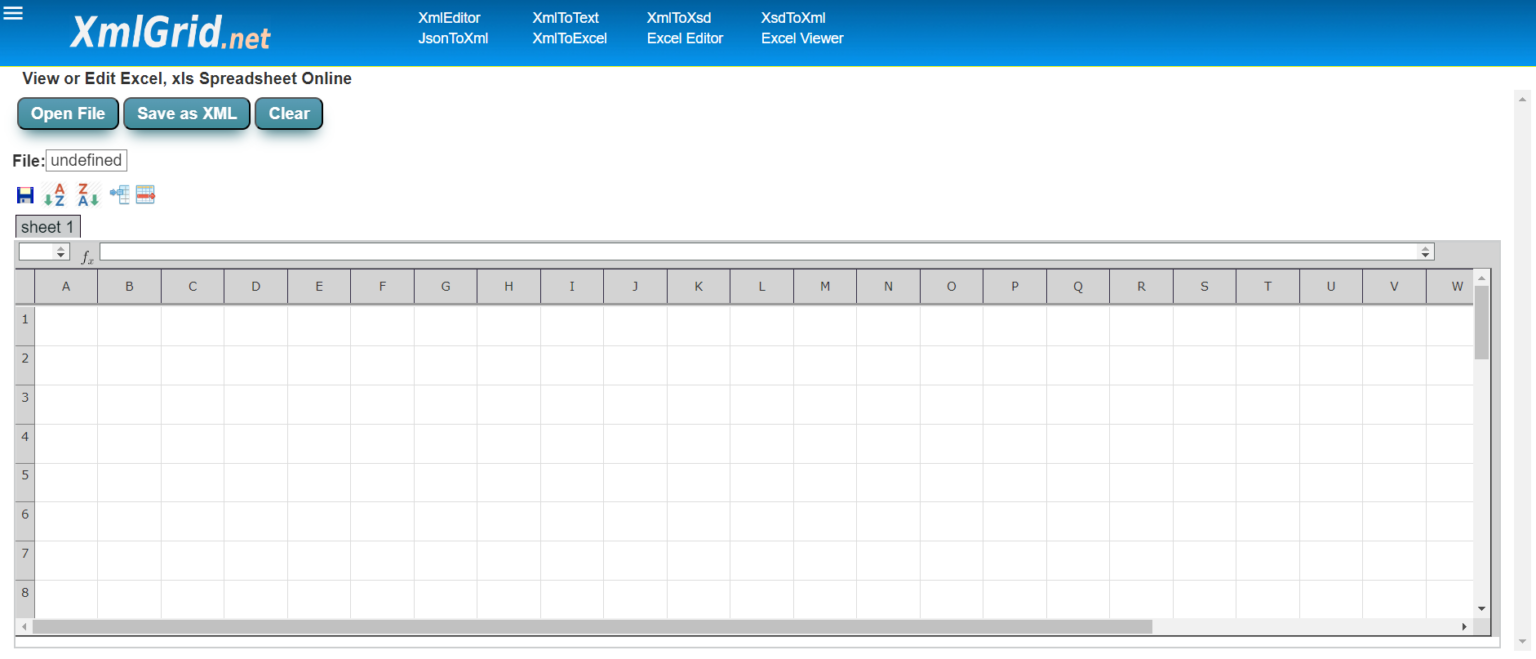Screen dimensions: 1536x659
Task: Open the Excel Editor page
Action: (686, 38)
